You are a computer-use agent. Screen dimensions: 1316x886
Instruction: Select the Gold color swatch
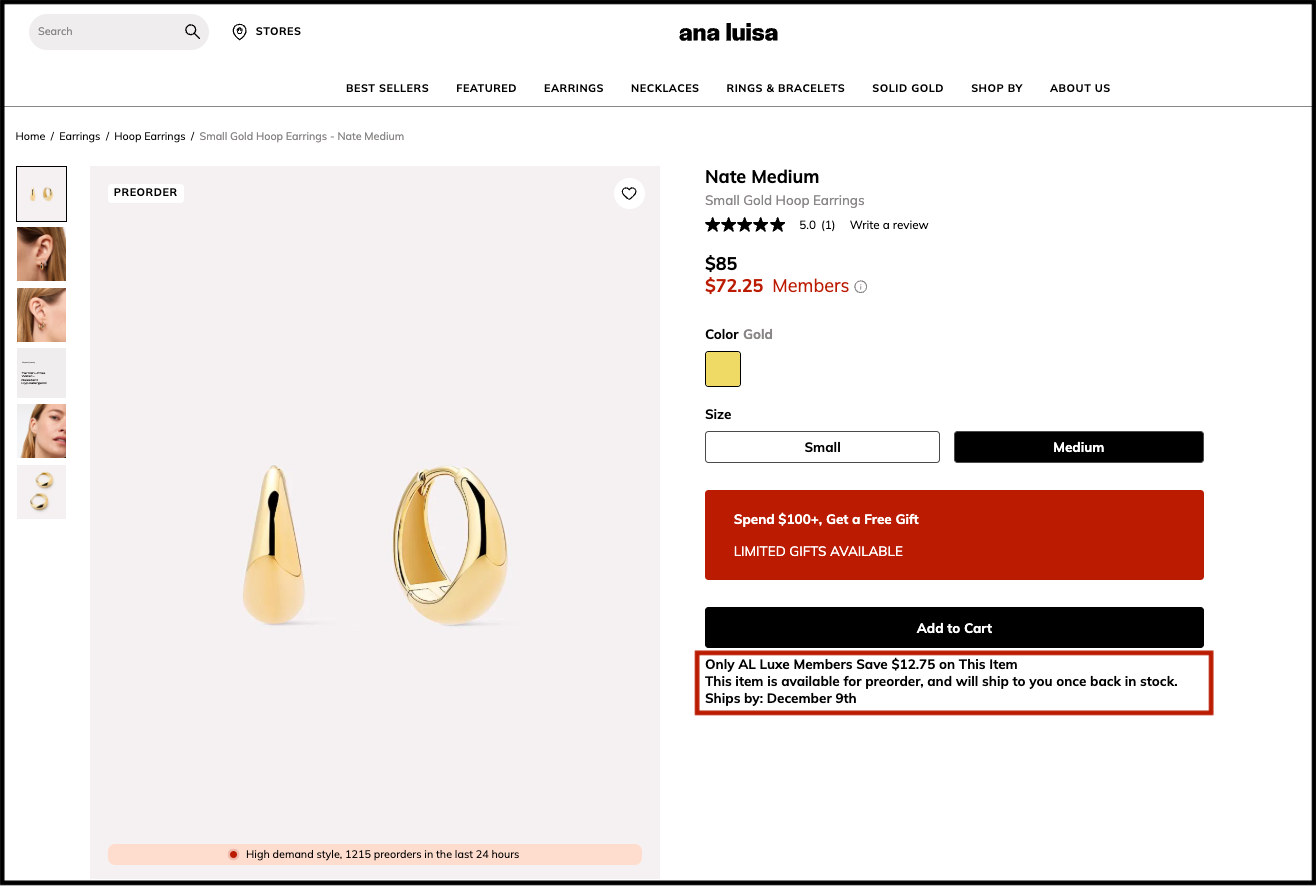723,369
